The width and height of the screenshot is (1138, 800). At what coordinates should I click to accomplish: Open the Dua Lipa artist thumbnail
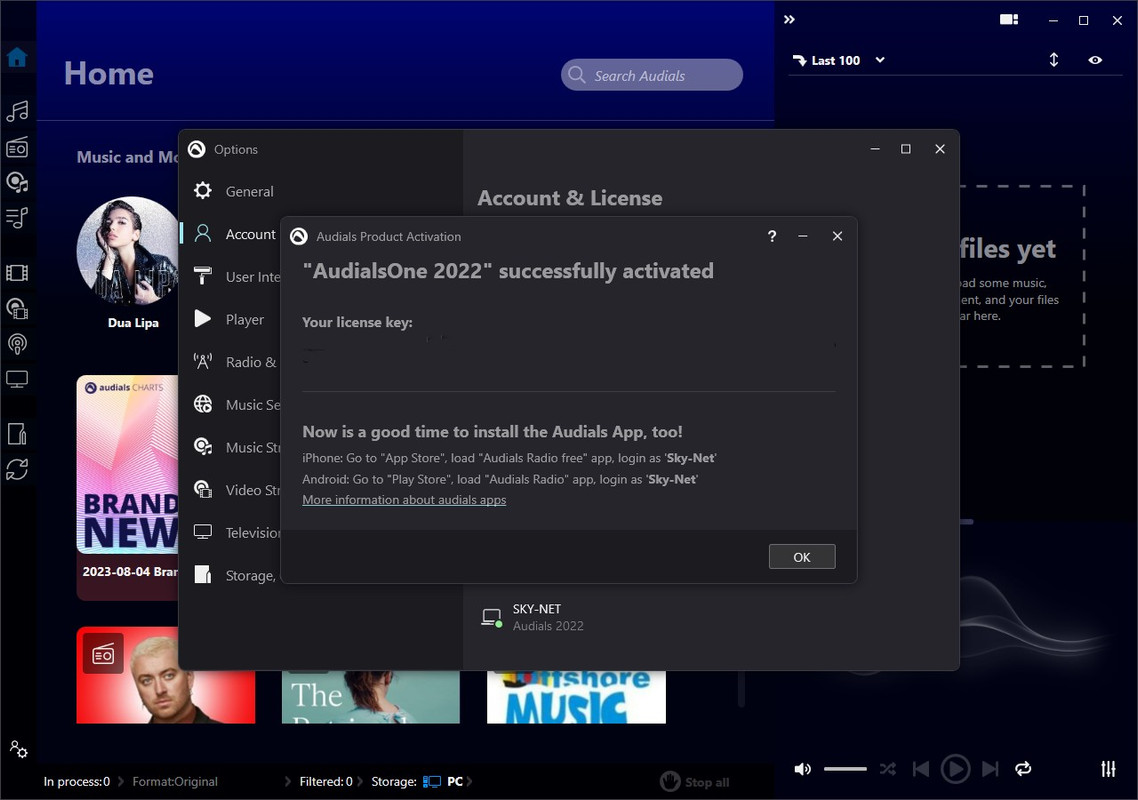click(x=128, y=250)
